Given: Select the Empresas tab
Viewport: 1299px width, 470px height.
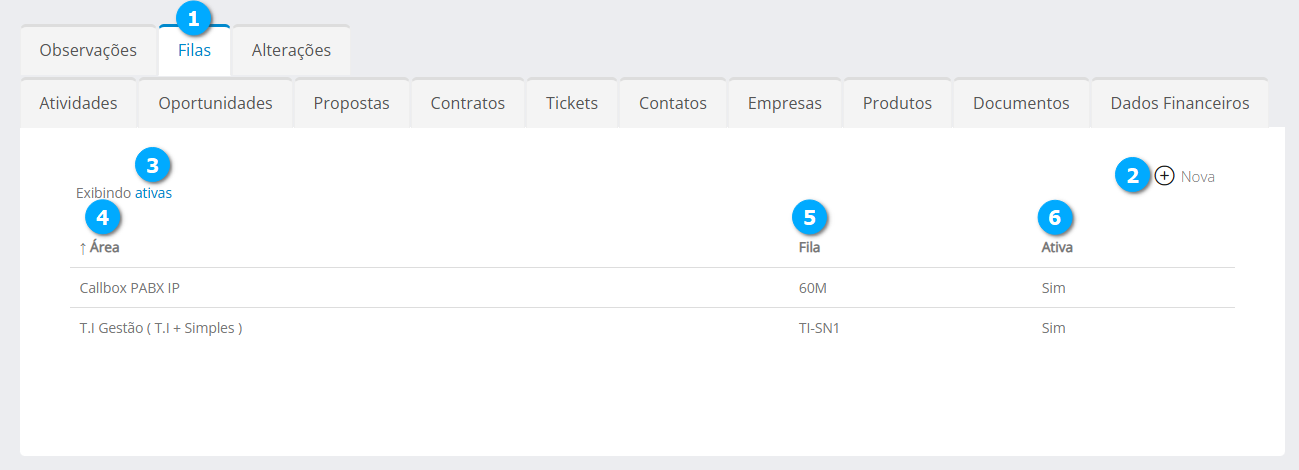Looking at the screenshot, I should tap(785, 103).
